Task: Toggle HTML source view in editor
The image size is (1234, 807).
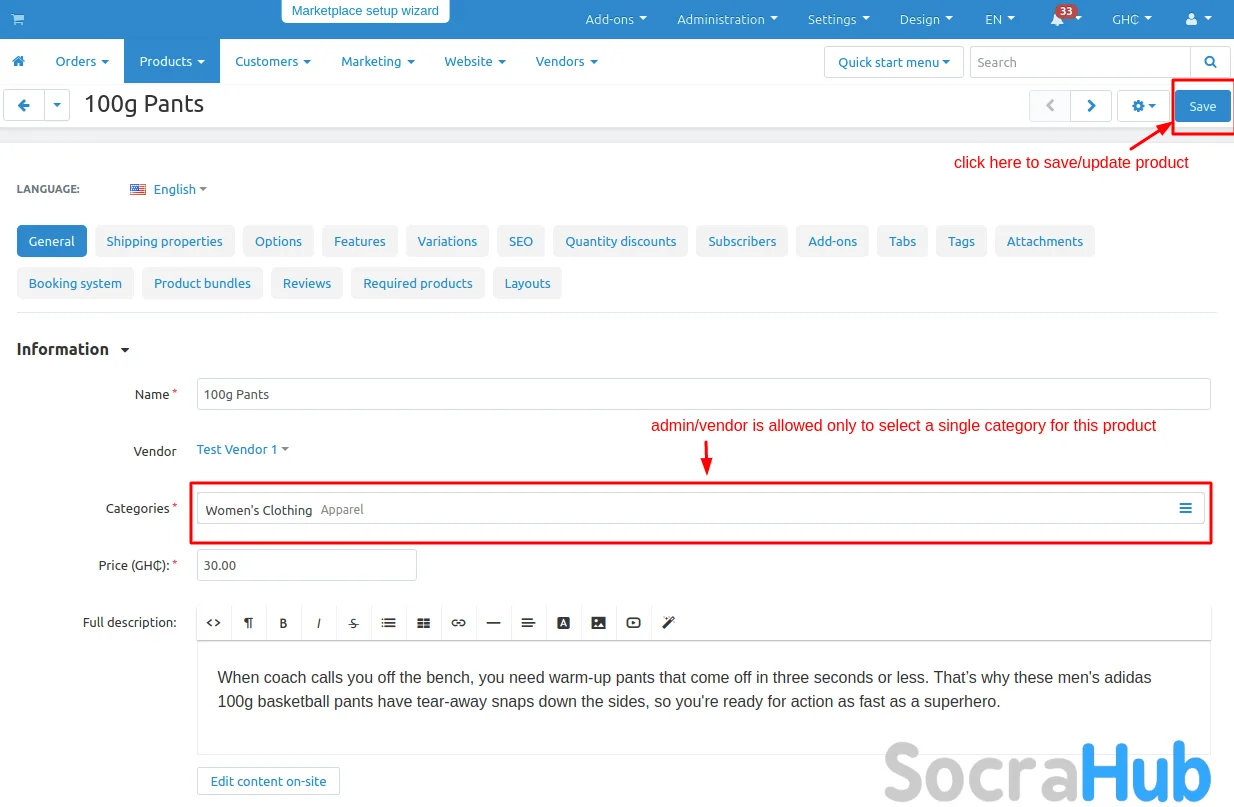Action: point(213,623)
